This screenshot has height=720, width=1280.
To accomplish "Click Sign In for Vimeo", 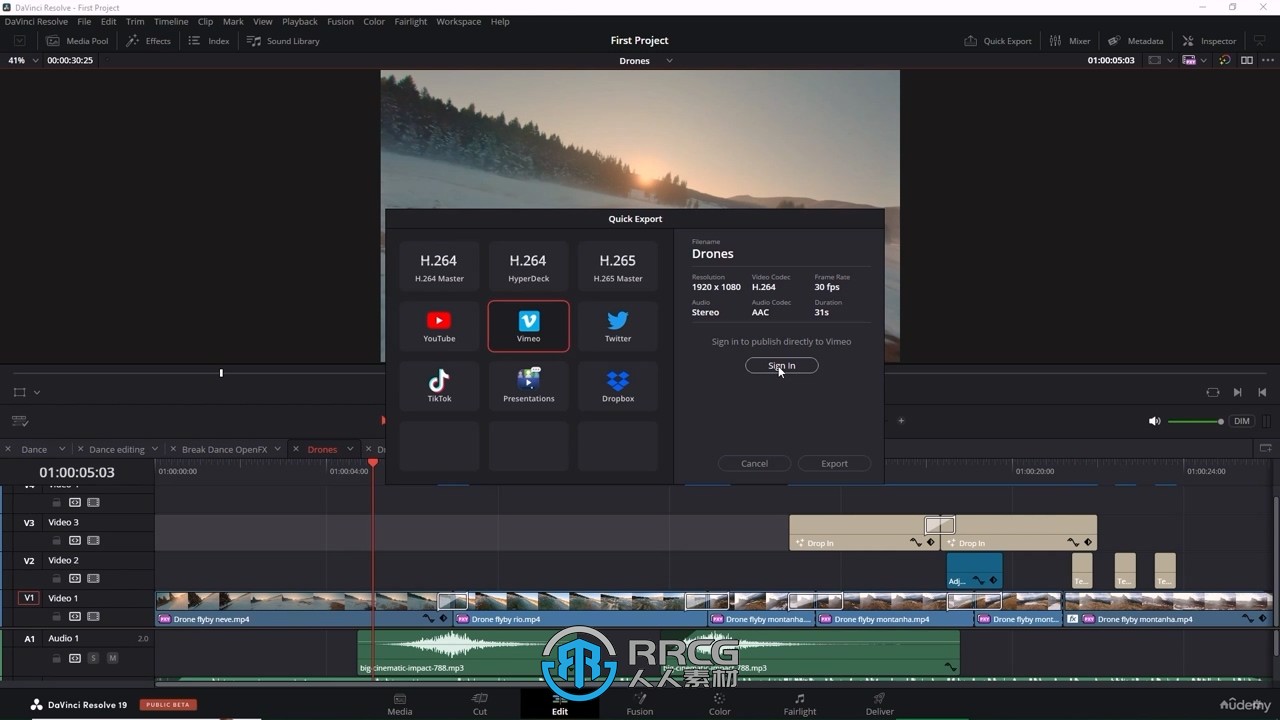I will tap(782, 366).
